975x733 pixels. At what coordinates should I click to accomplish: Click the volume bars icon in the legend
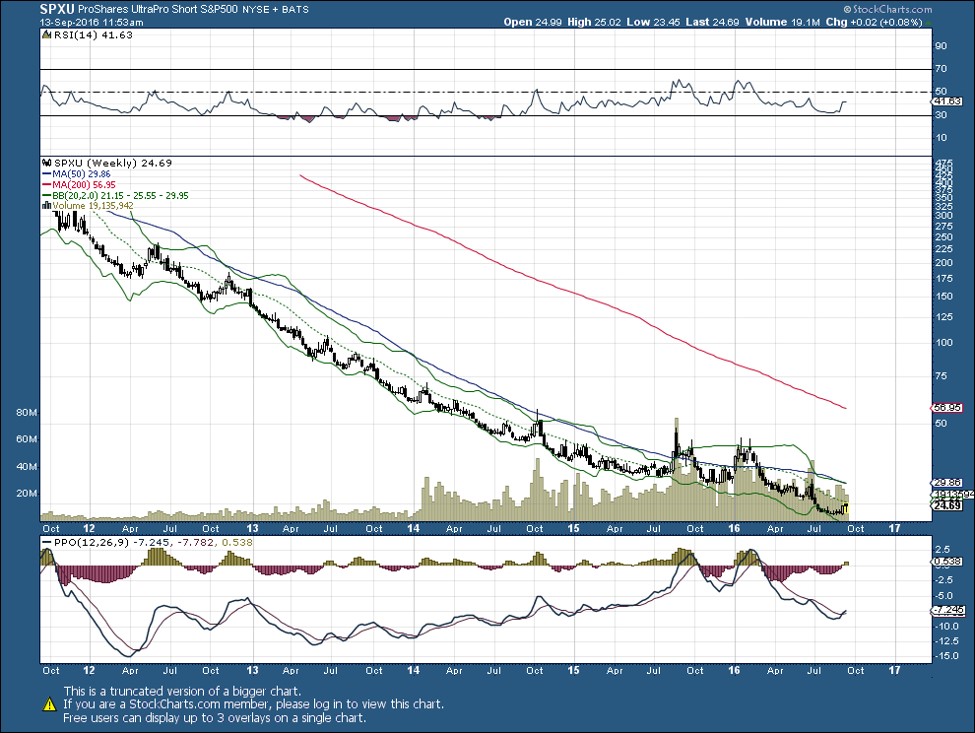tap(47, 205)
